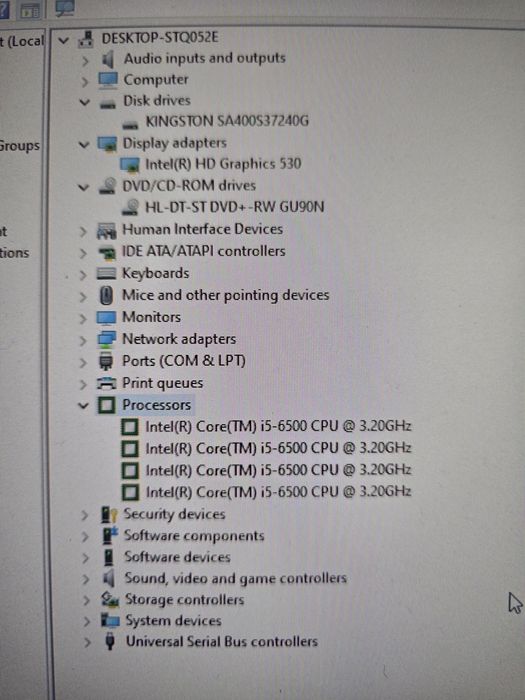Image resolution: width=525 pixels, height=700 pixels.
Task: Expand the Security devices arrow
Action: (84, 515)
